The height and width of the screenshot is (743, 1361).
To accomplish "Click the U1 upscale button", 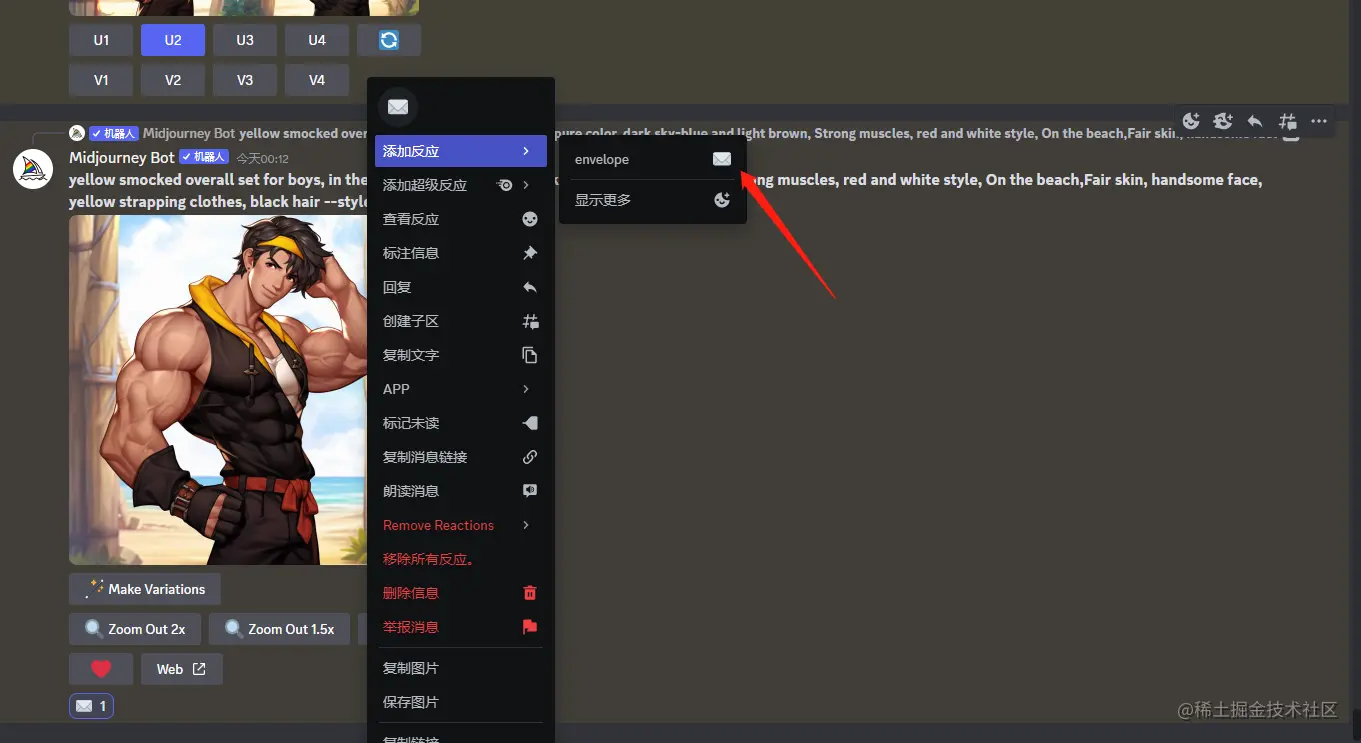I will pyautogui.click(x=101, y=40).
